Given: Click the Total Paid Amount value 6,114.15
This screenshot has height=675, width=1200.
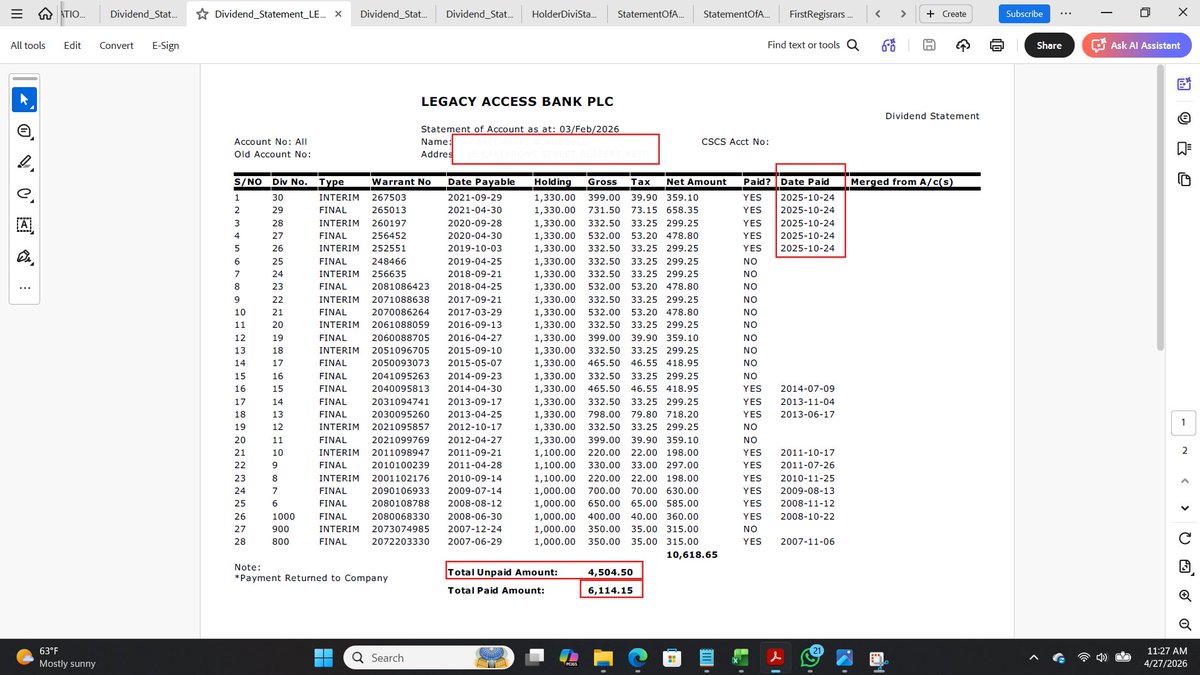Looking at the screenshot, I should click(x=608, y=591).
